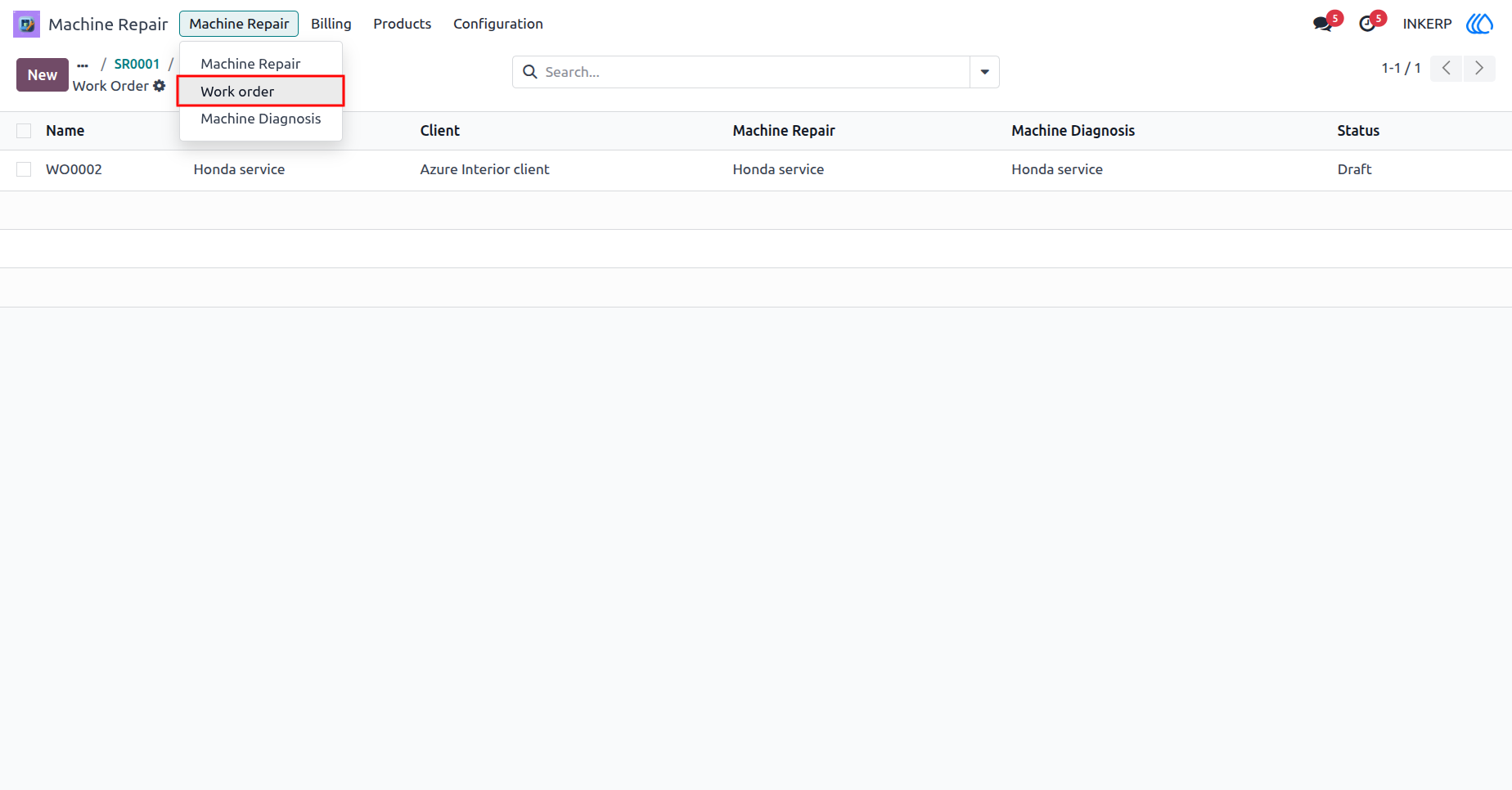Expand the breadcrumb ellipsis menu
This screenshot has height=790, width=1512.
tap(83, 65)
